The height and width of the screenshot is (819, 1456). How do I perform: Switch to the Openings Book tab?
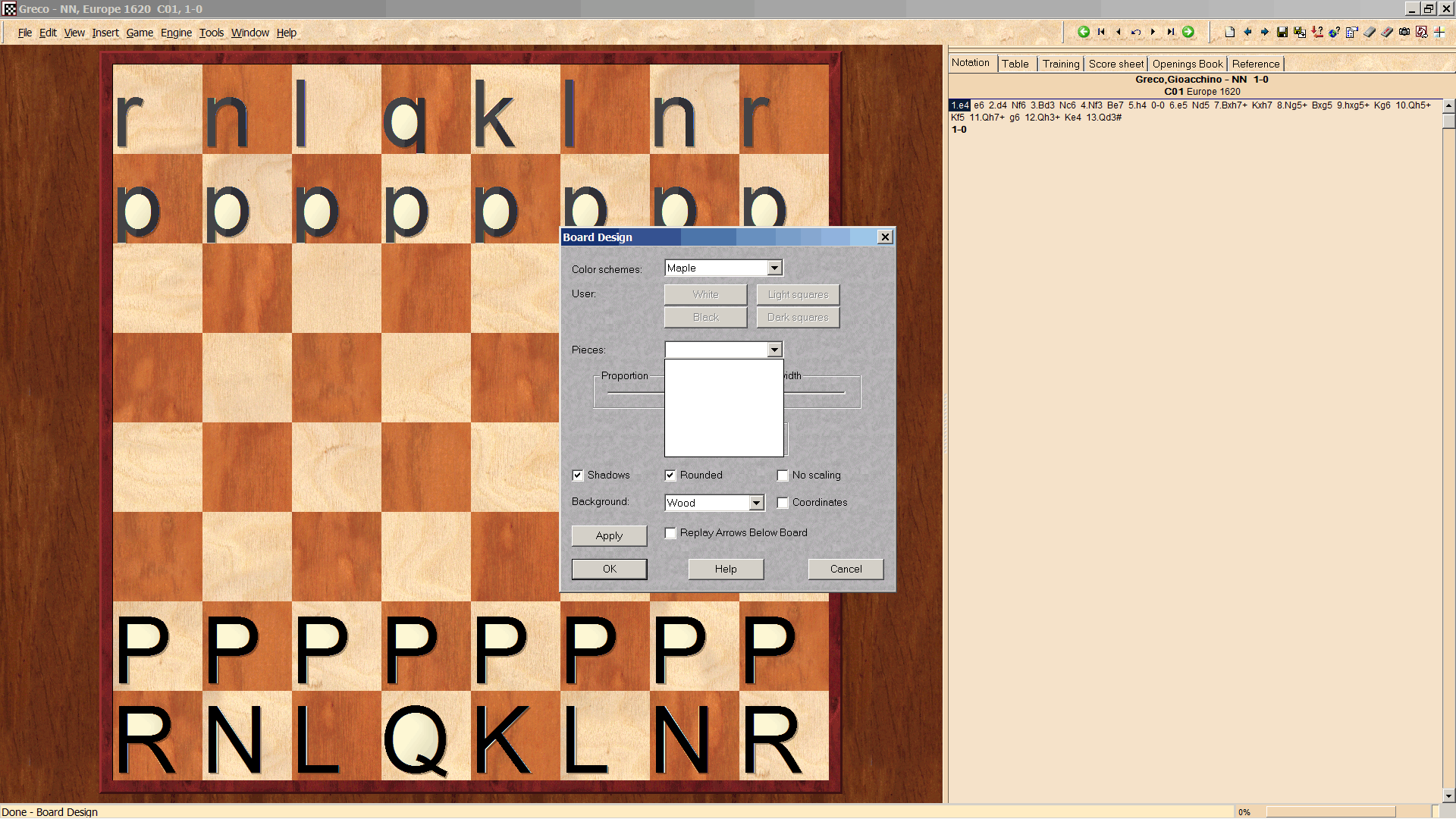coord(1187,64)
